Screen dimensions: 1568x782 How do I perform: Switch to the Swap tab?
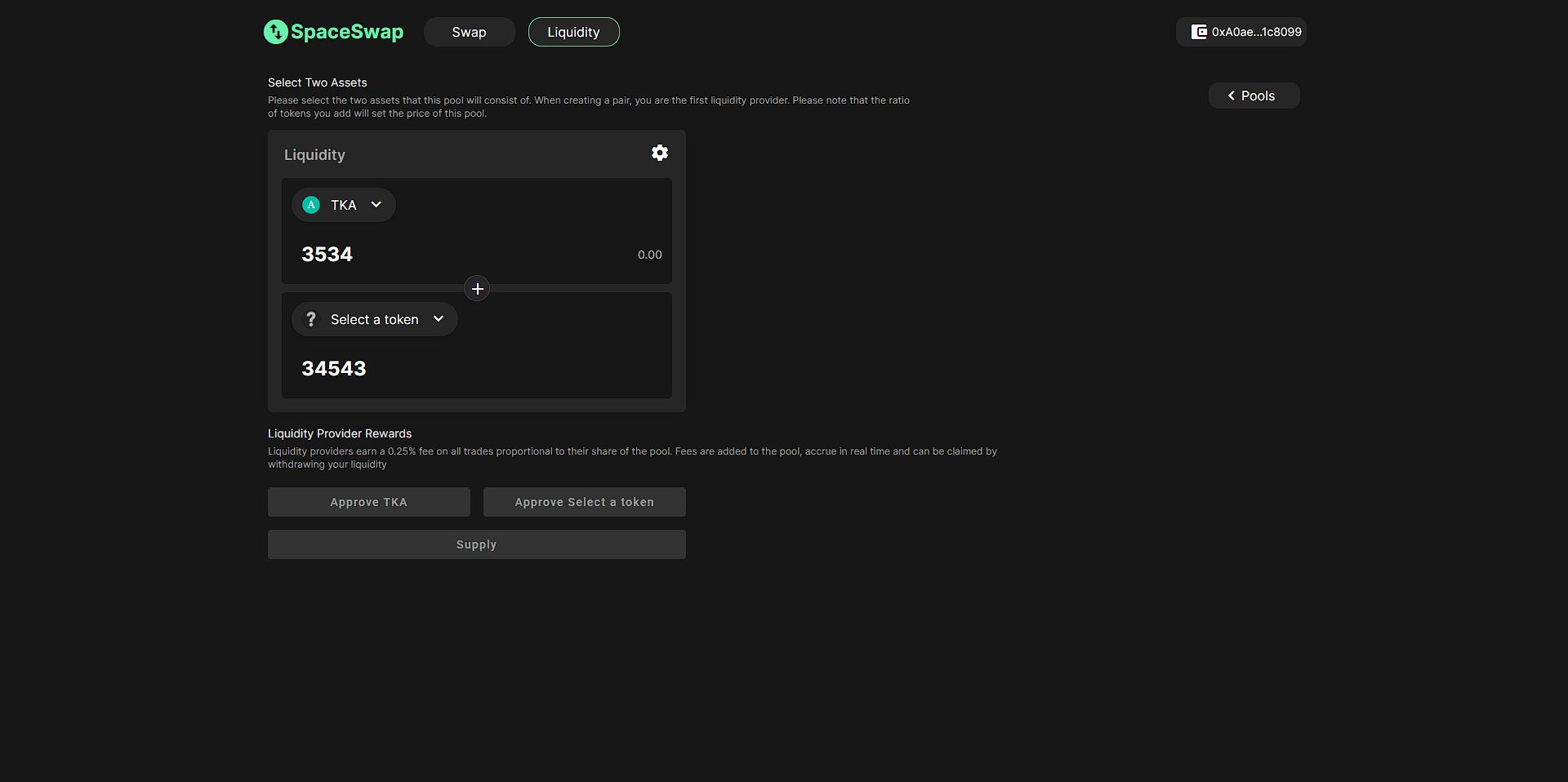point(470,32)
